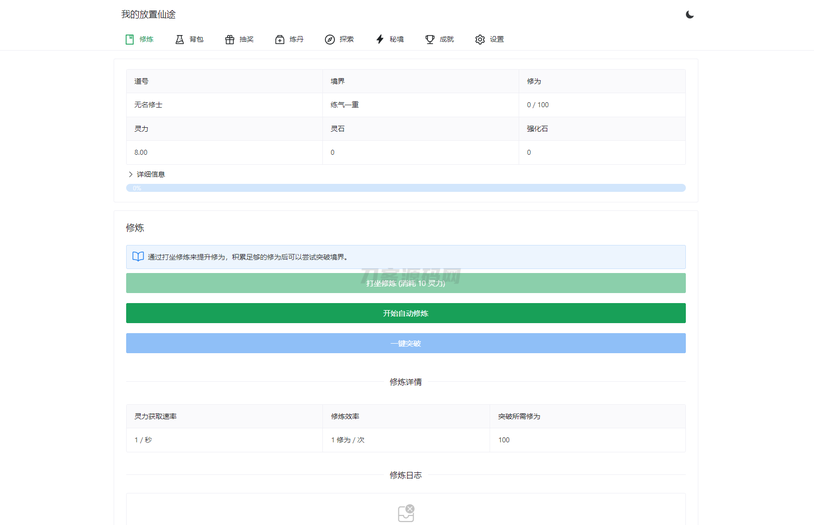Click the 一键突破 breakthrough button

(405, 343)
